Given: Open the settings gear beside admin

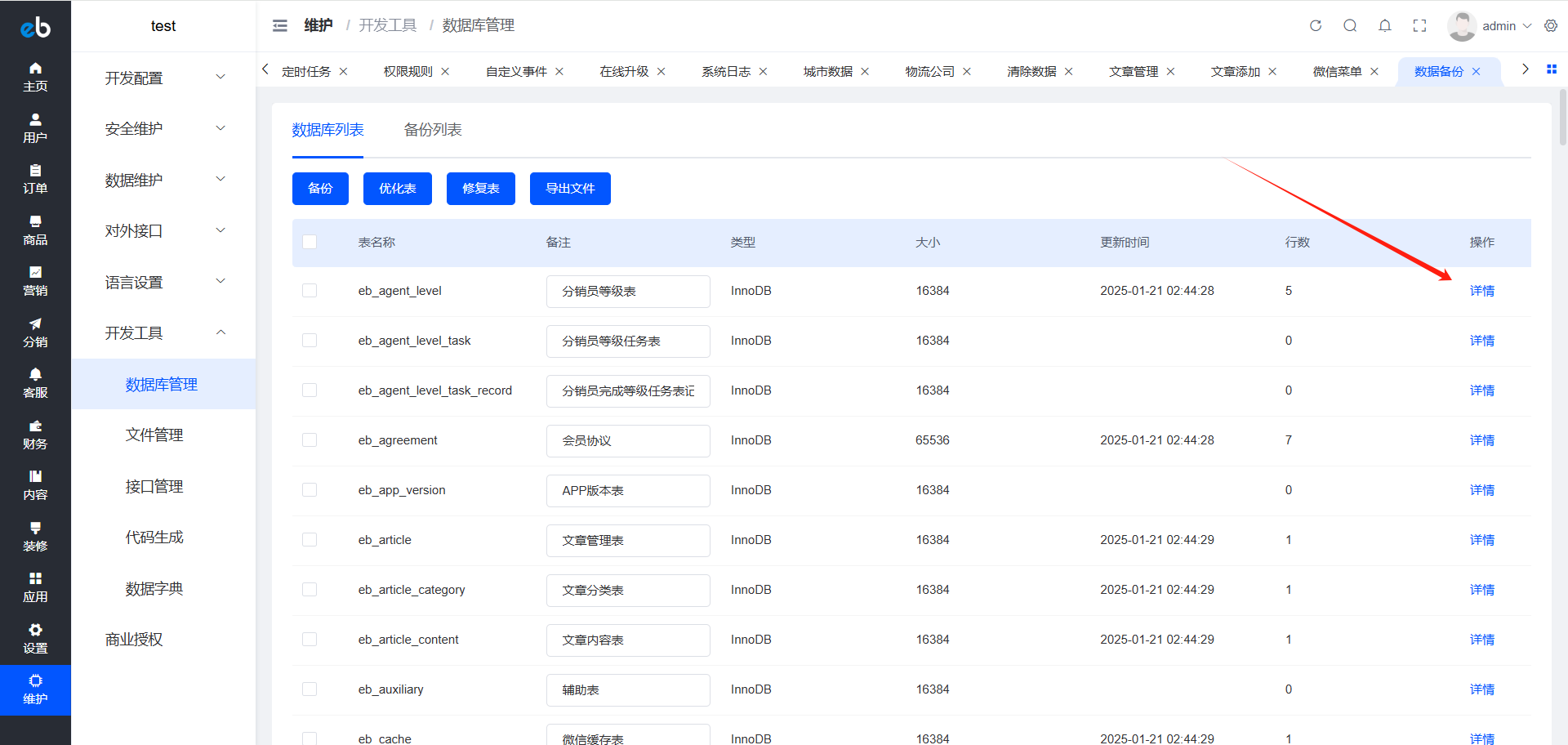Looking at the screenshot, I should [1550, 25].
